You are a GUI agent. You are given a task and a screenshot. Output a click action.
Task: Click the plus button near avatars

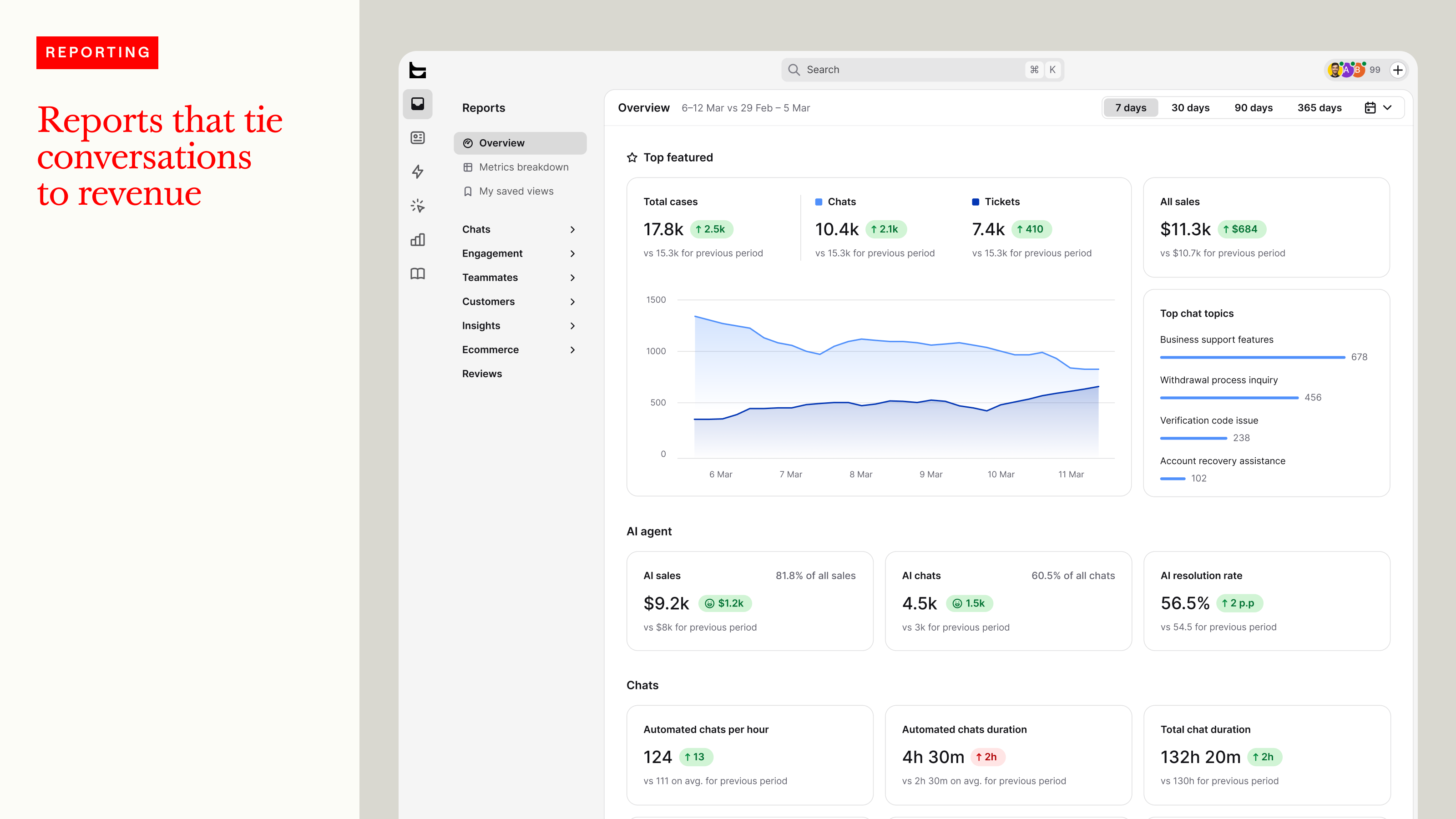pyautogui.click(x=1398, y=70)
